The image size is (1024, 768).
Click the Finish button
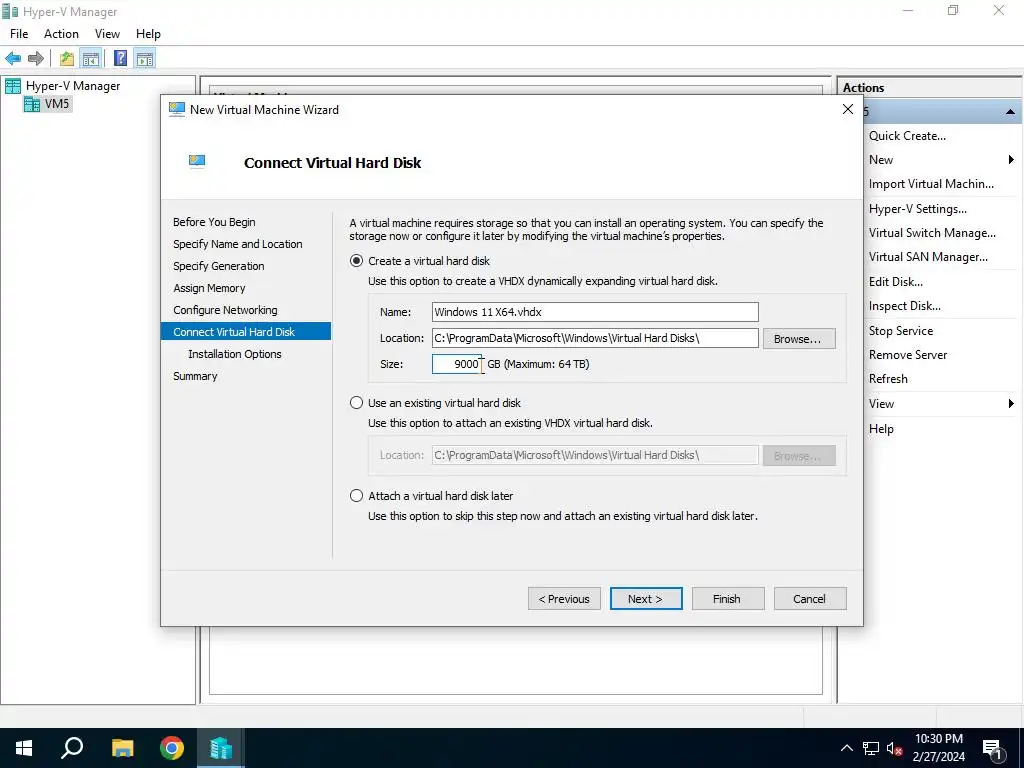coord(728,599)
